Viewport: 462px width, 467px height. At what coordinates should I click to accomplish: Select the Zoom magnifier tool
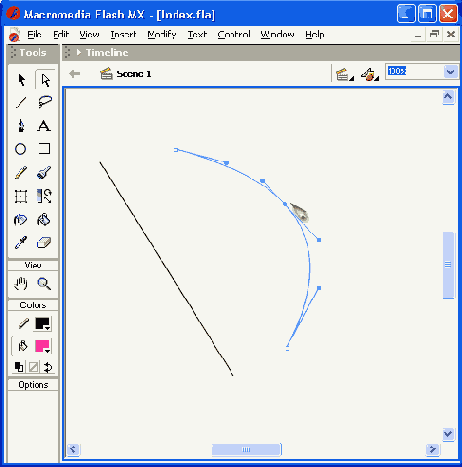[x=44, y=284]
